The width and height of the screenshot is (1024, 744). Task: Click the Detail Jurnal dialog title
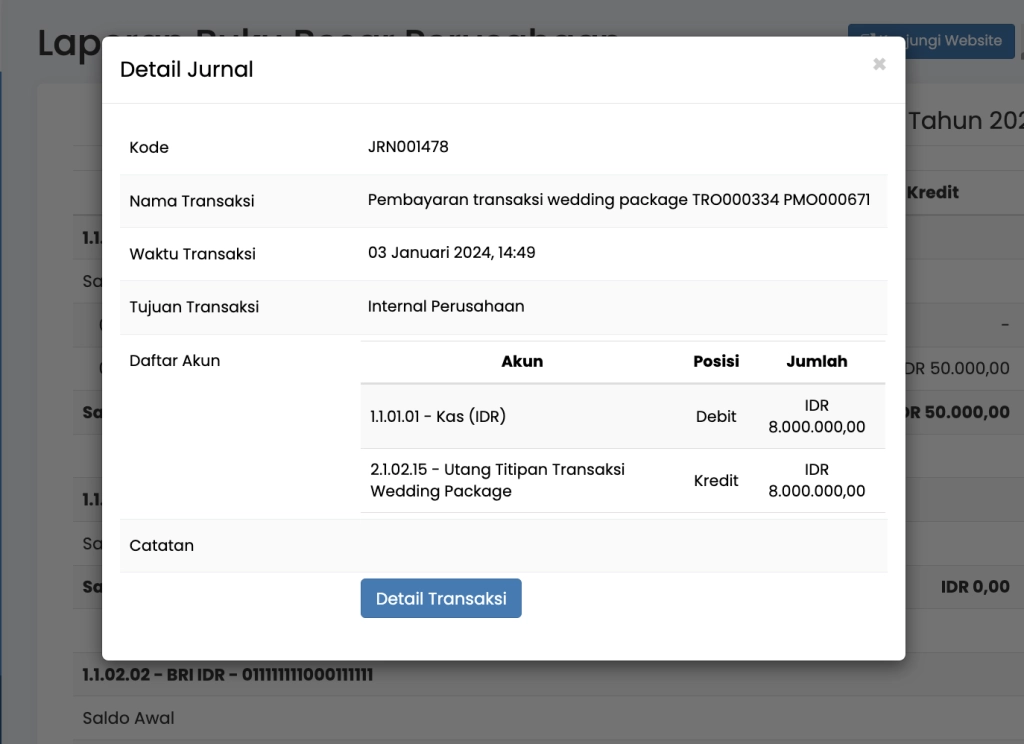coord(187,69)
